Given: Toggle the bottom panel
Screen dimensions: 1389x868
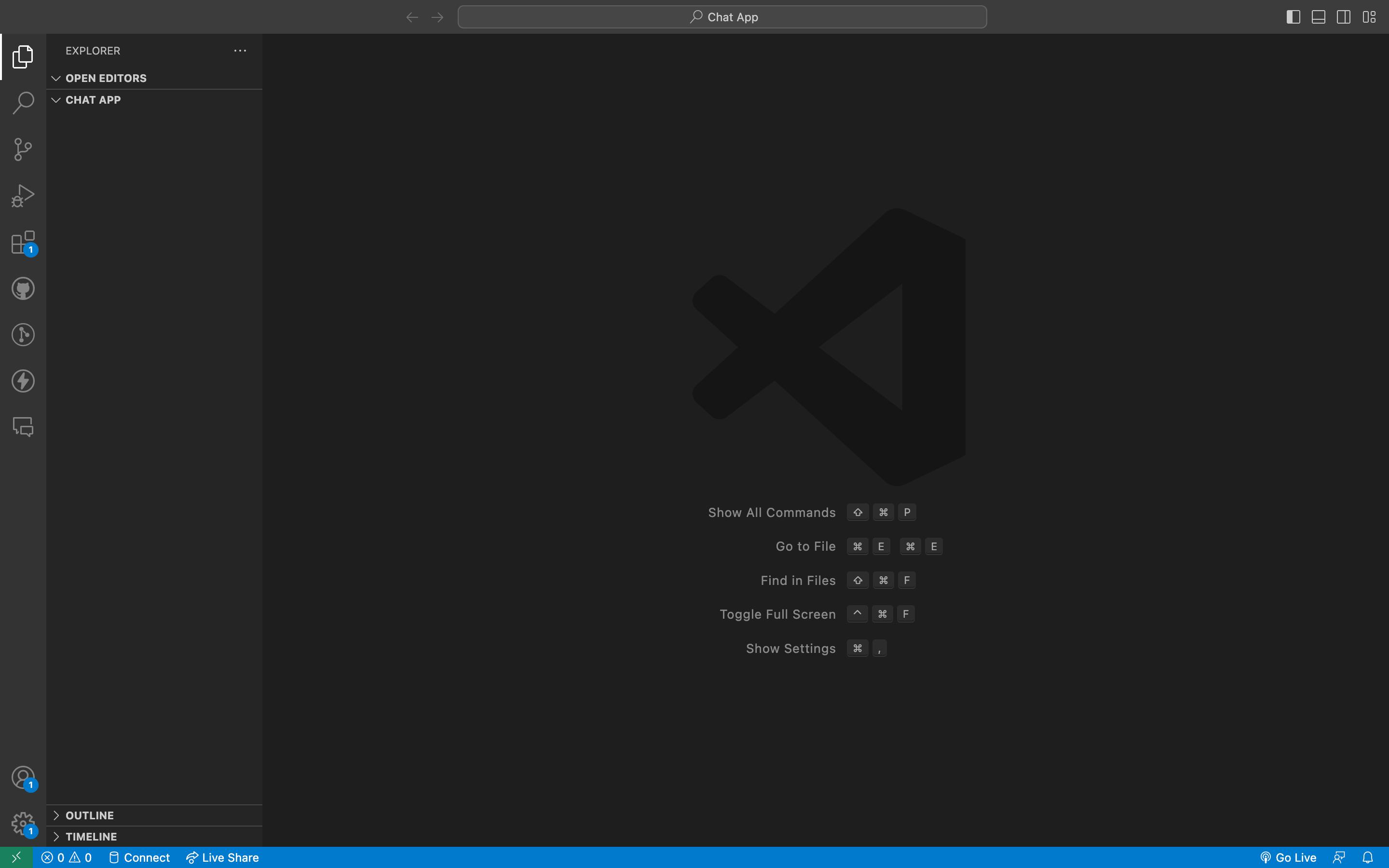Looking at the screenshot, I should [x=1319, y=17].
